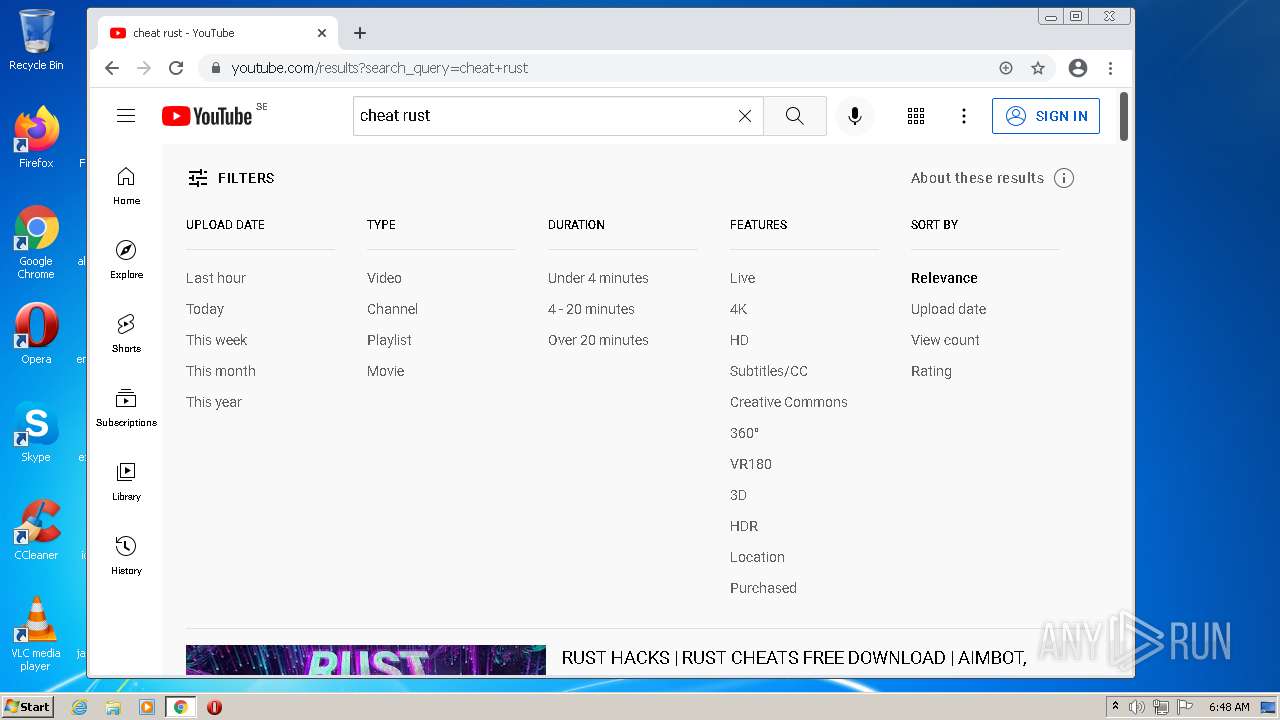Close the 'cheat rust - YouTube' tab
The width and height of the screenshot is (1280, 720).
point(322,33)
